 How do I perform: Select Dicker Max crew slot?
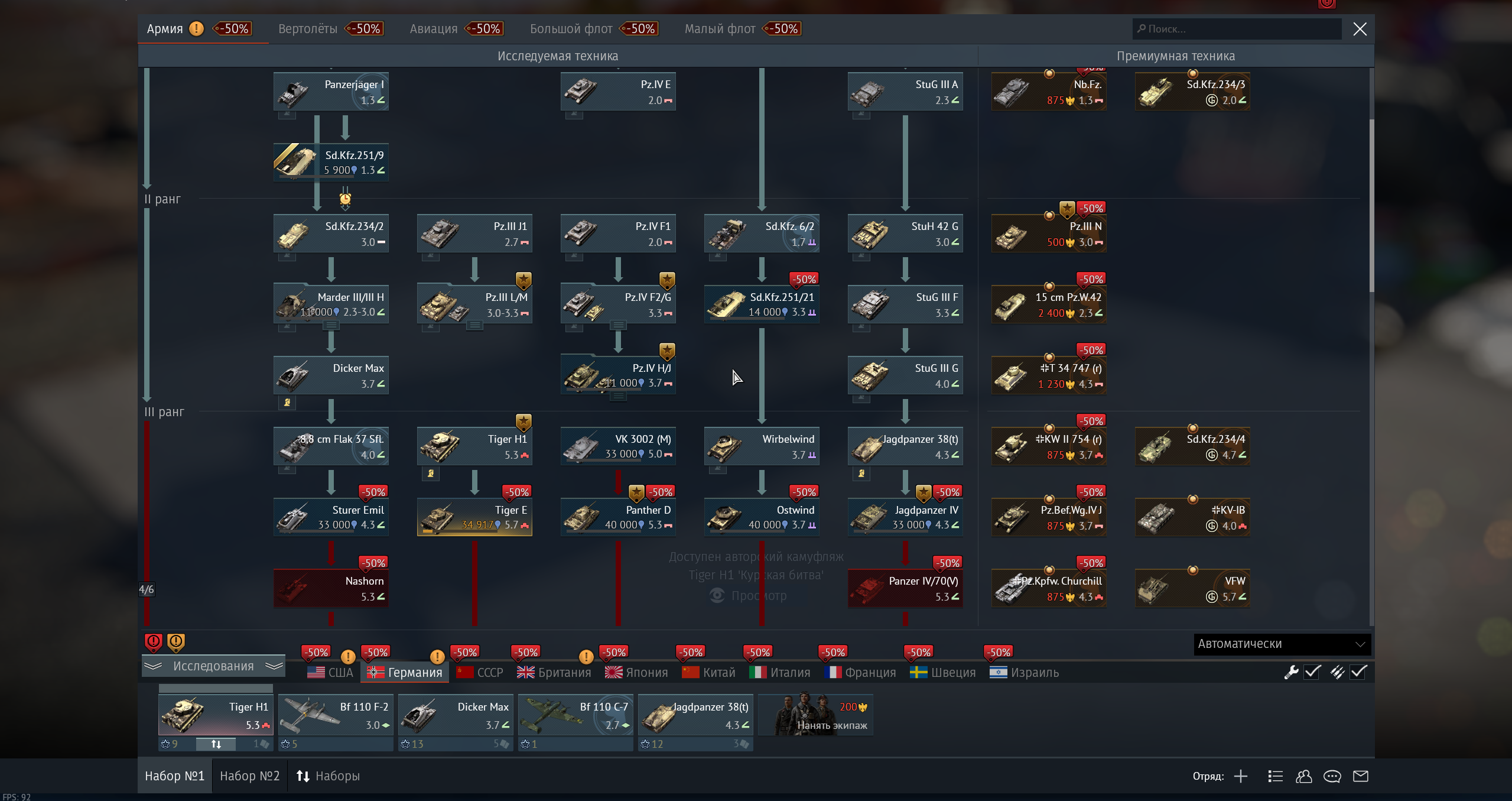[456, 715]
